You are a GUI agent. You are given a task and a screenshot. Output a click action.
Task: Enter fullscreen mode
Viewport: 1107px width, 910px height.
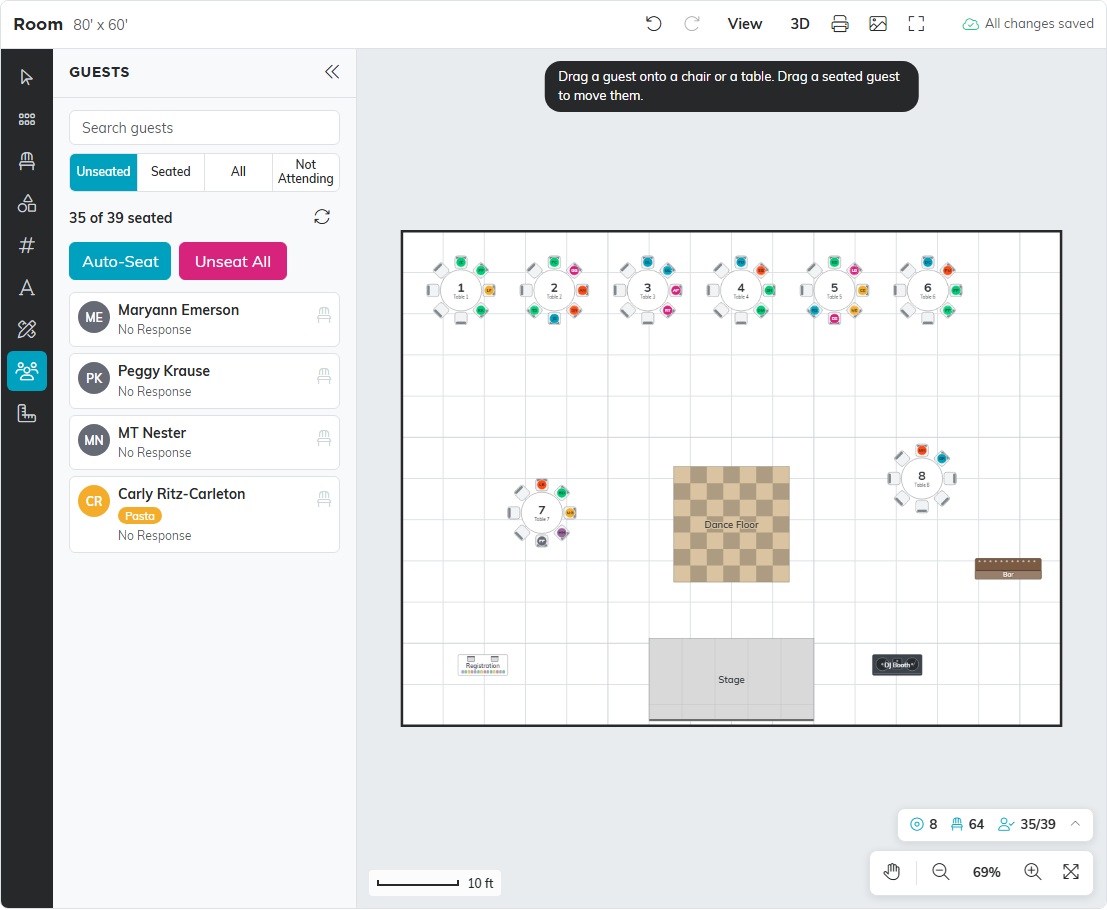click(916, 24)
